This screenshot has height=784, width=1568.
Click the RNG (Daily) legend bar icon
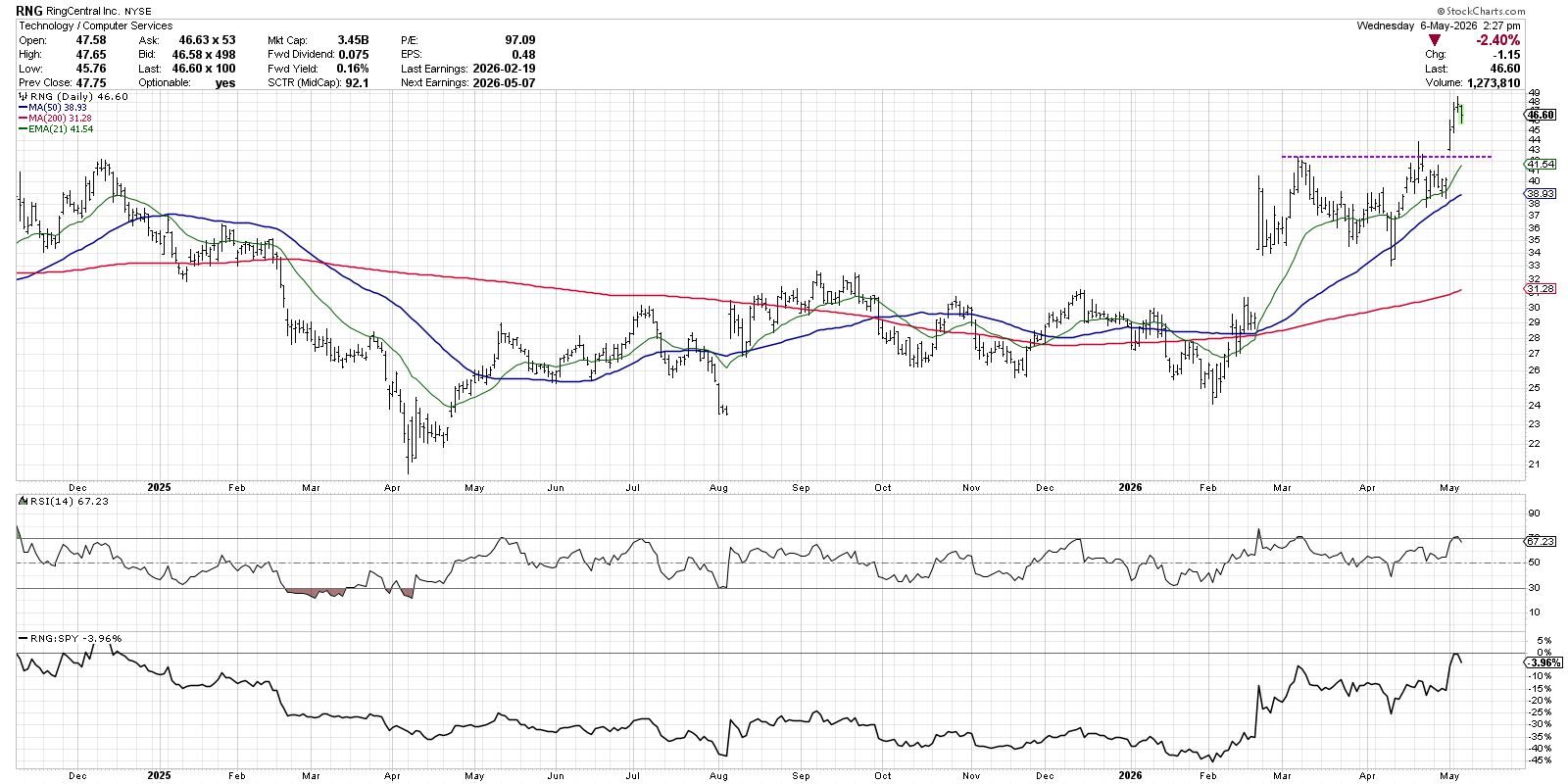click(x=24, y=97)
